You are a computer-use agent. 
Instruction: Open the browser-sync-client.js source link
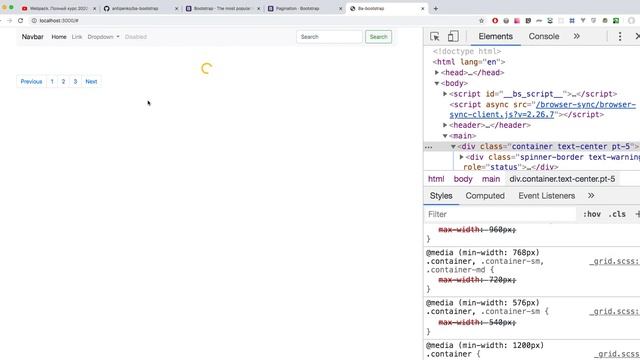point(543,110)
